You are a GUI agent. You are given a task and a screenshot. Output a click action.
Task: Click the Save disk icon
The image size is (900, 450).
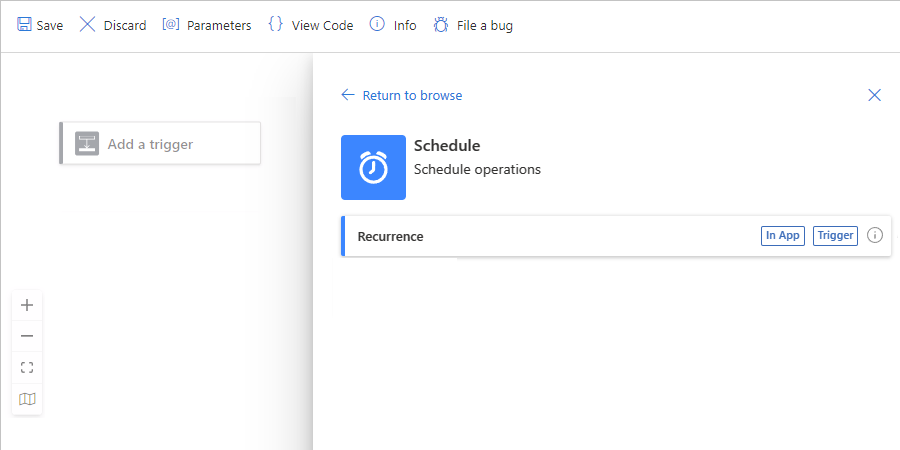(x=24, y=25)
